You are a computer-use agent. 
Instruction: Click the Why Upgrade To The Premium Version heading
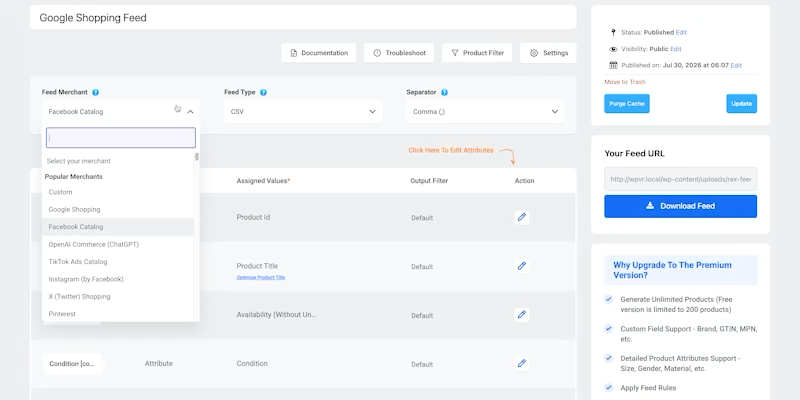[x=672, y=270]
